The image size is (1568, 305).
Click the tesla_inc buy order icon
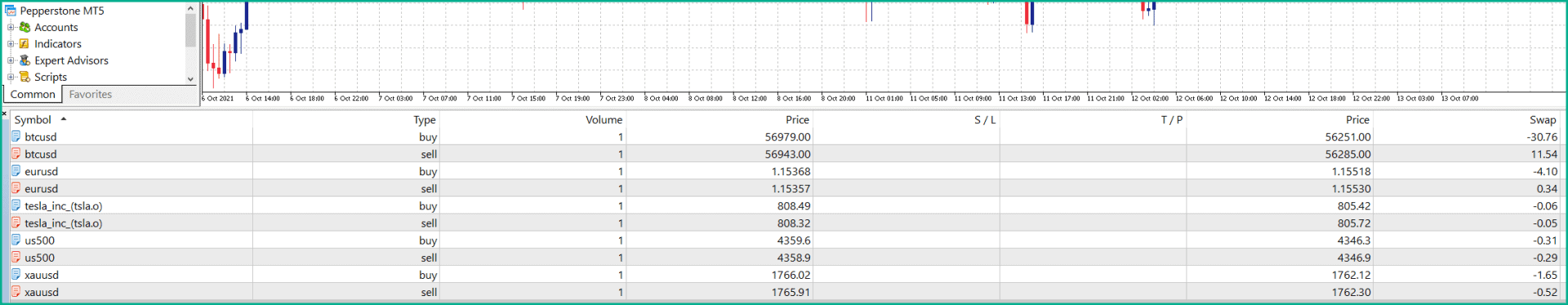(x=16, y=206)
